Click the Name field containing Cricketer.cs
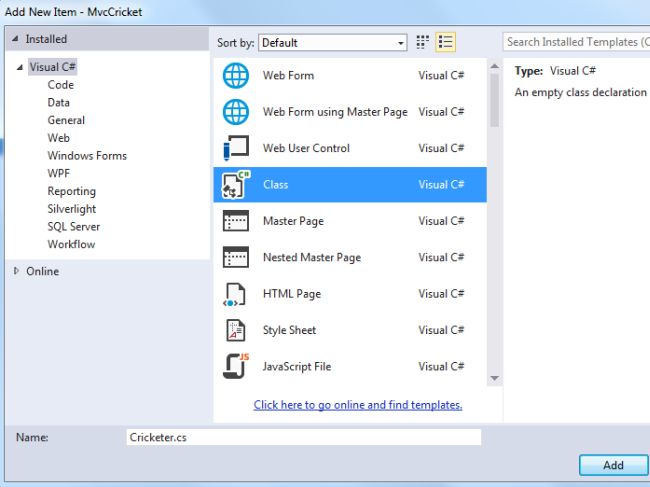 tap(304, 437)
